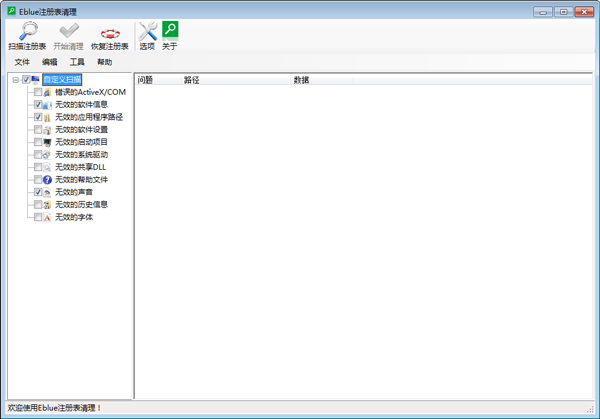Open the 文件 menu
This screenshot has height=419, width=600.
click(22, 62)
